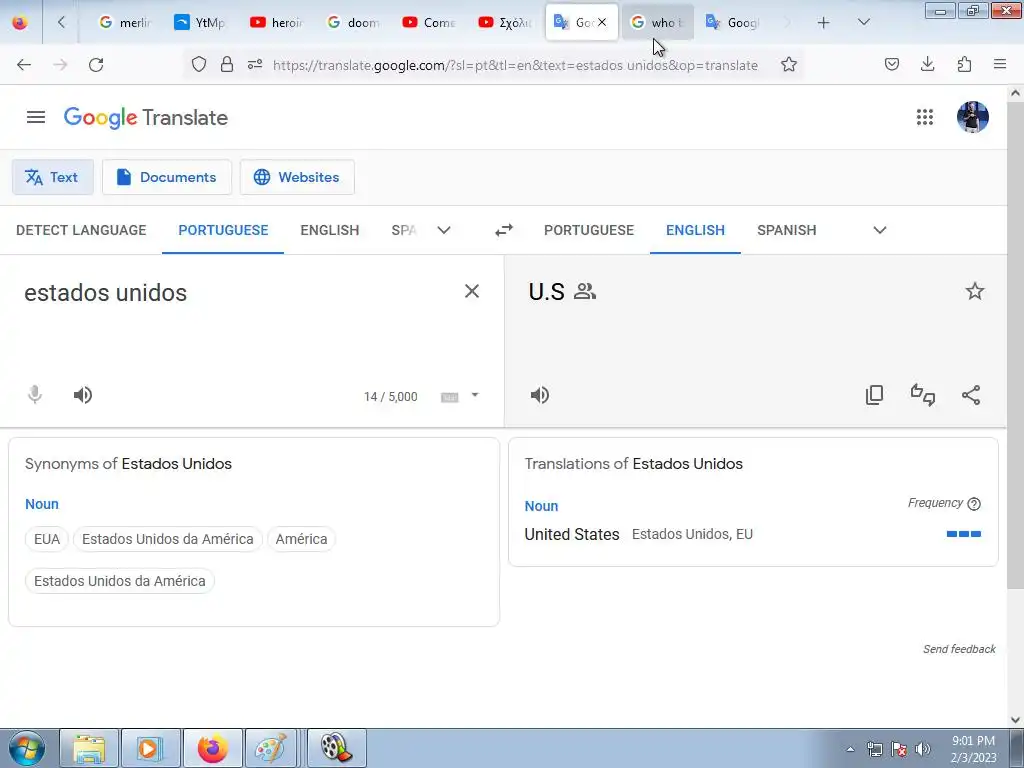The image size is (1024, 768).
Task: Open the Firefox application menu
Action: 999,65
